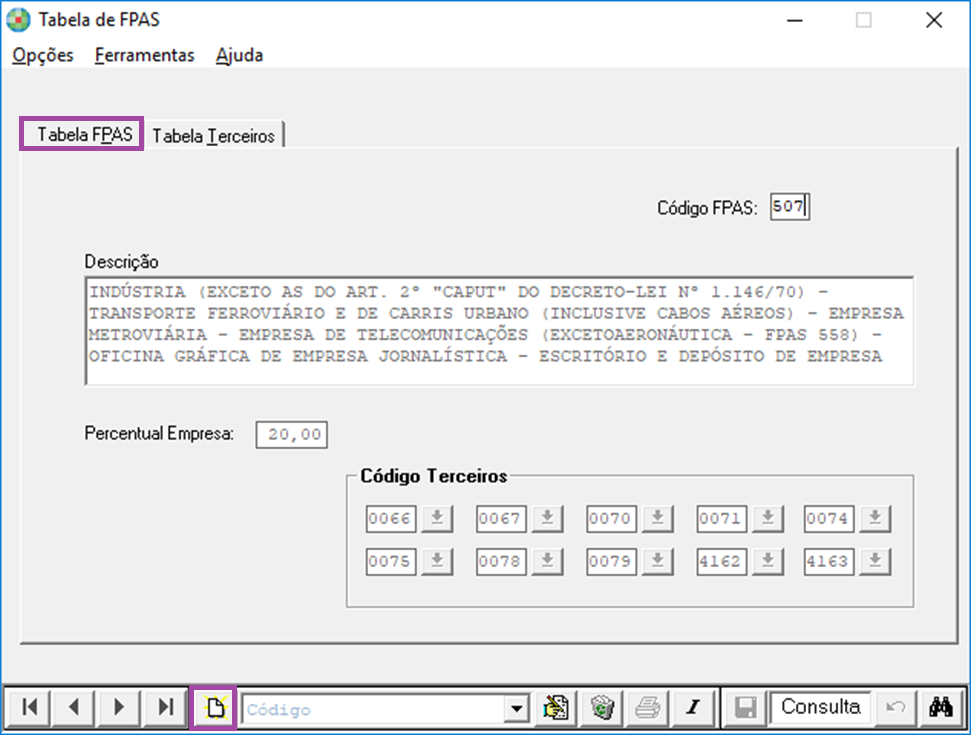Click the 4162 terceiros code field
Viewport: 971px width, 735px height.
point(721,562)
